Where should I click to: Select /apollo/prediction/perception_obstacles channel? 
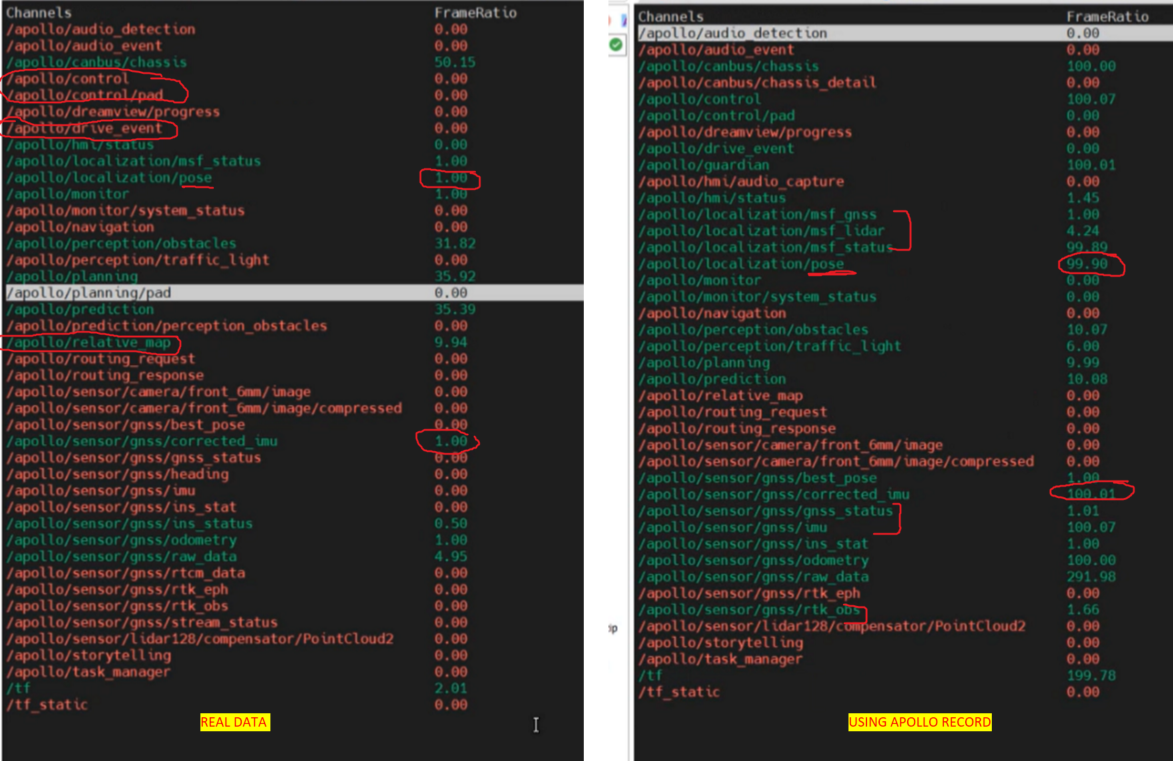pos(167,326)
